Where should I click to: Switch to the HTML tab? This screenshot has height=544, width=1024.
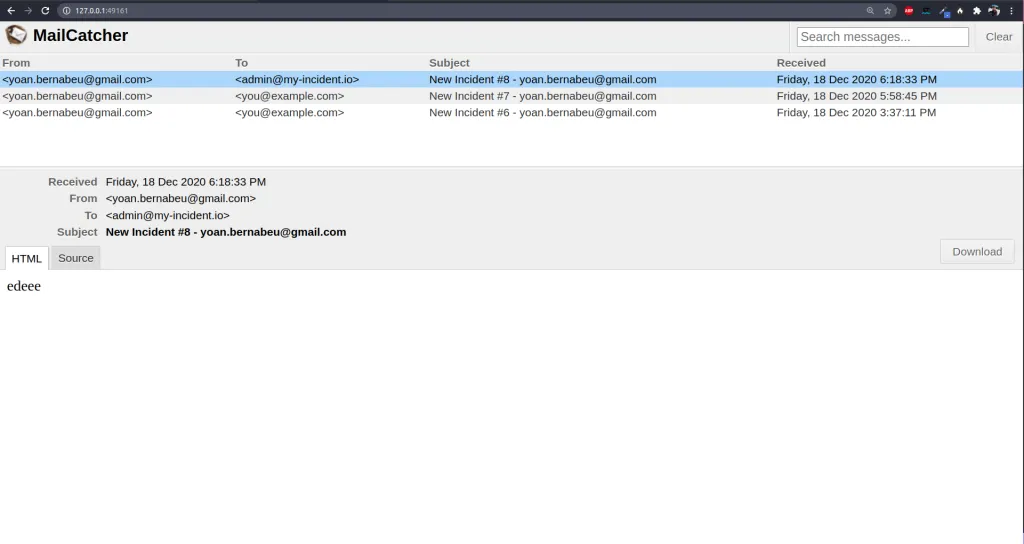point(27,258)
